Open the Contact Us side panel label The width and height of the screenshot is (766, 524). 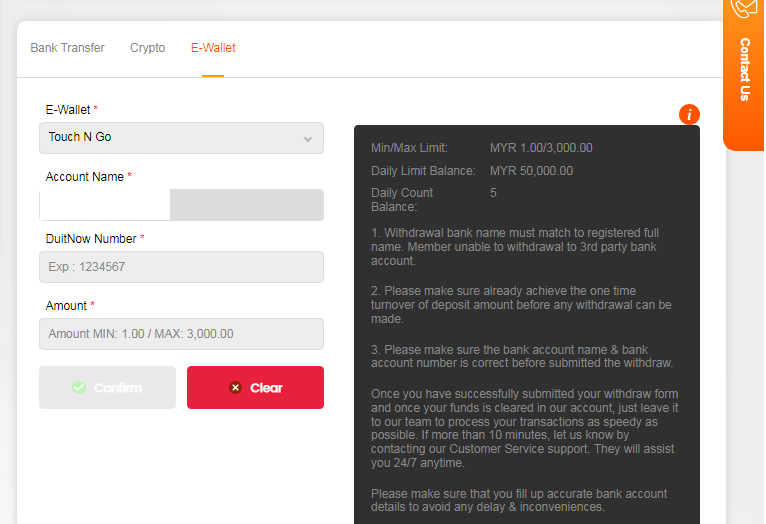click(745, 70)
